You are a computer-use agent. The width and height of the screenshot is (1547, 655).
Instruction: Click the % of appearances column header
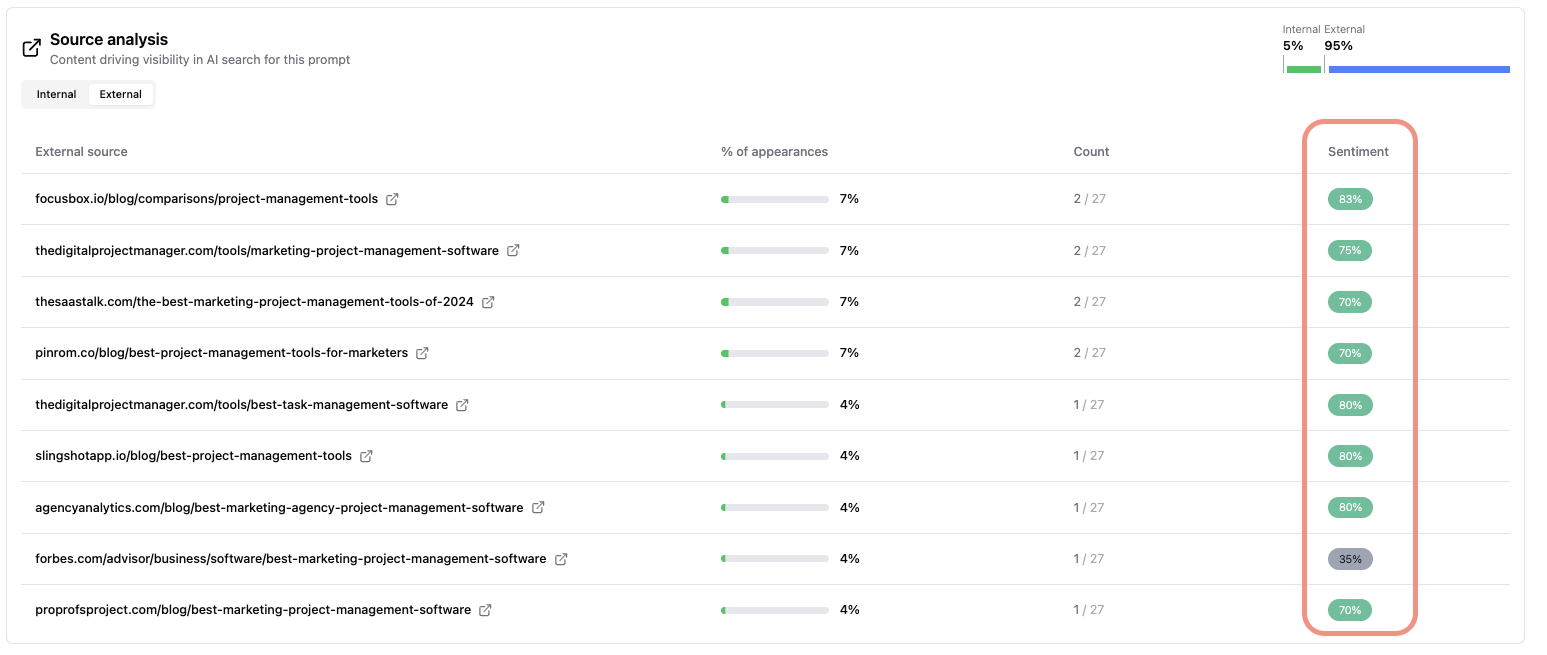click(x=774, y=152)
